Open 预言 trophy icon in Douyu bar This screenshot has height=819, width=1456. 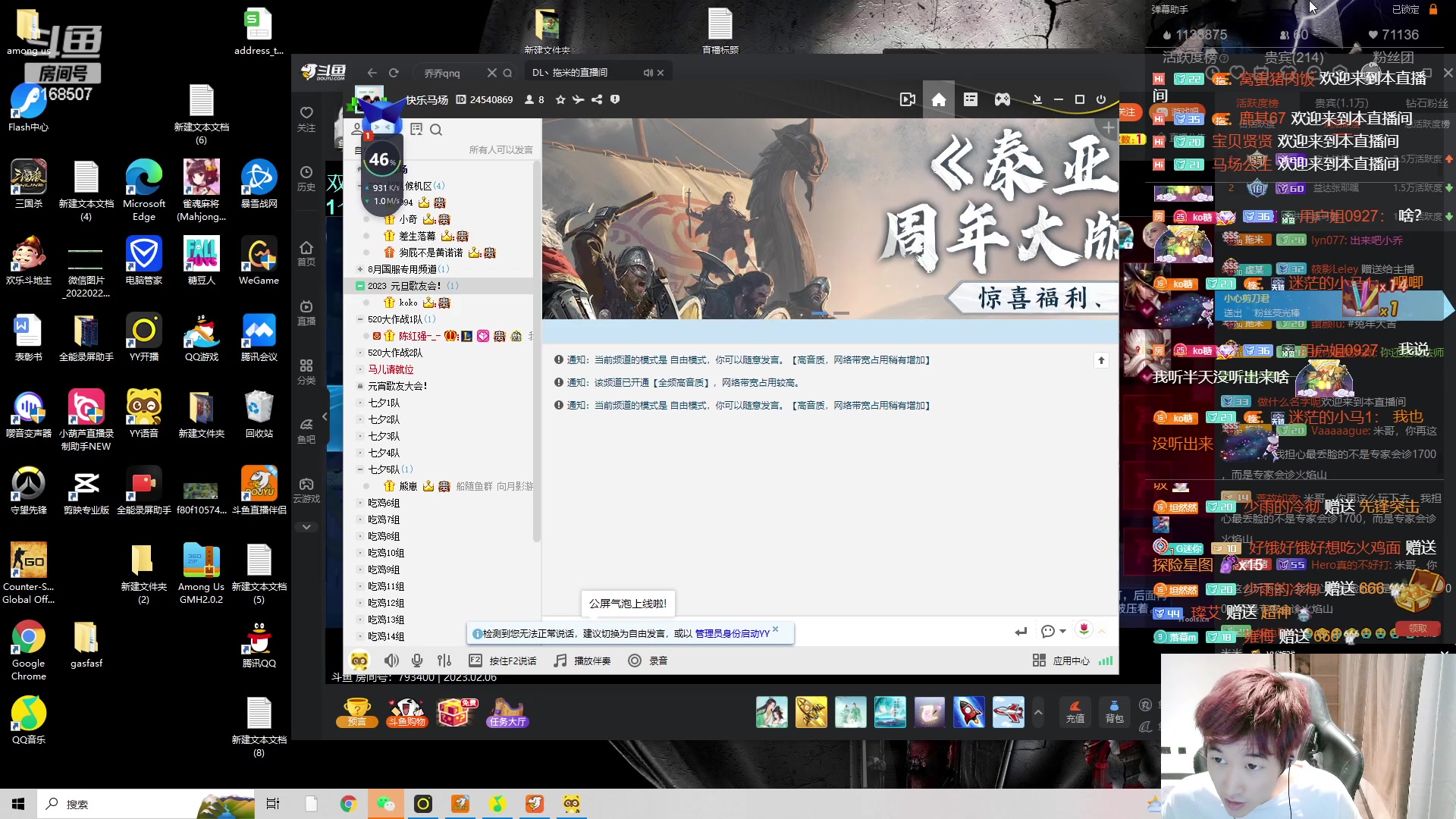click(x=357, y=712)
